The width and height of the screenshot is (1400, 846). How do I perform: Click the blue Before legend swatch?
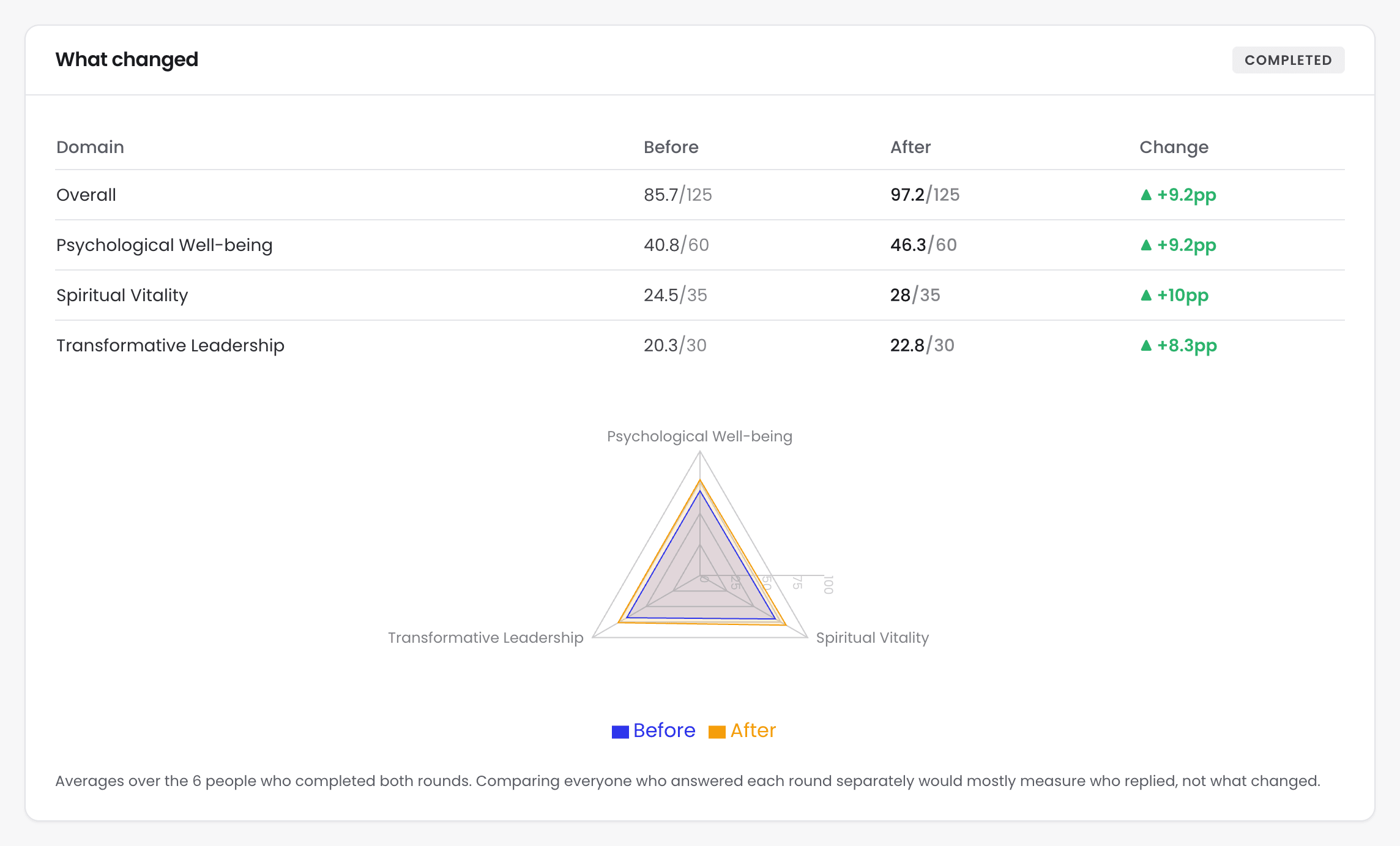[x=620, y=732]
